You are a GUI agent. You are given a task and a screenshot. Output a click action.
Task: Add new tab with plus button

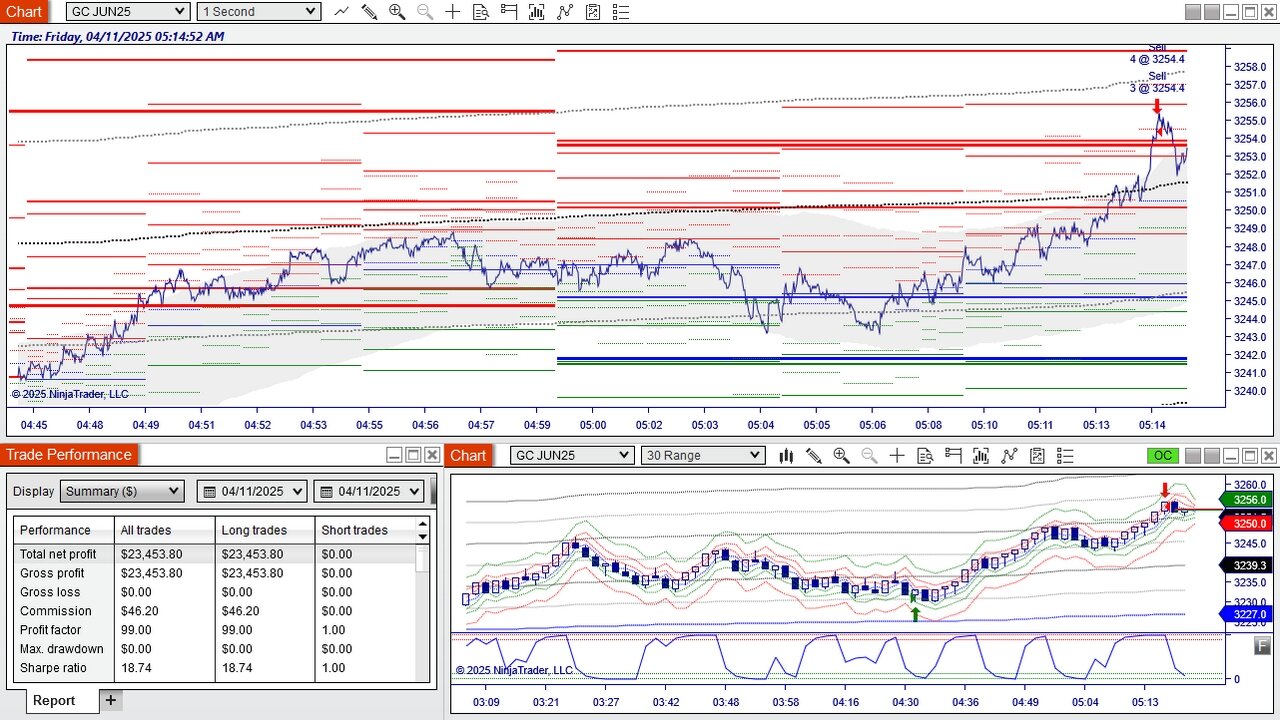coord(111,700)
